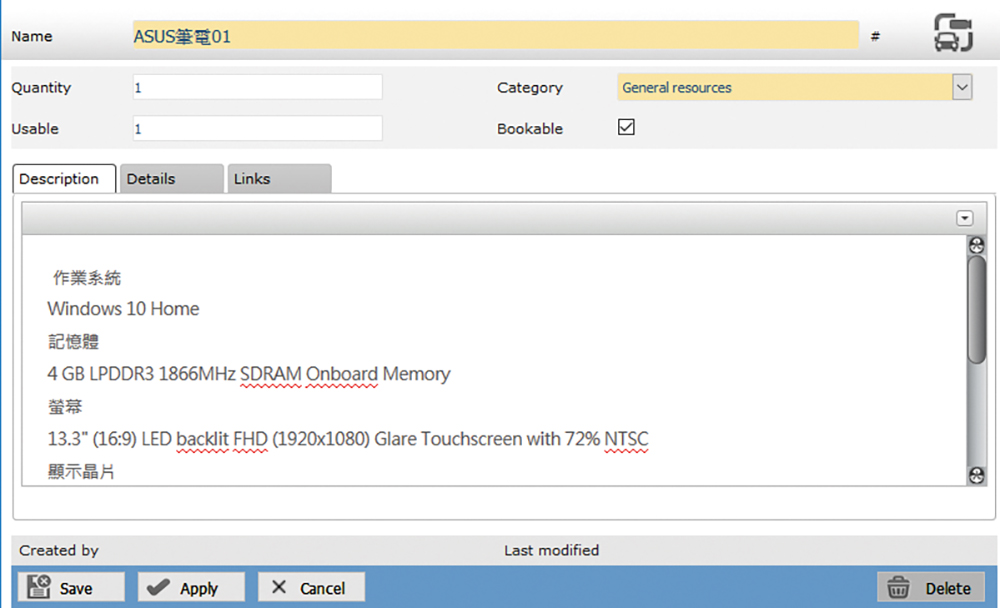Click the resource vehicle icon beside Name

[x=953, y=33]
